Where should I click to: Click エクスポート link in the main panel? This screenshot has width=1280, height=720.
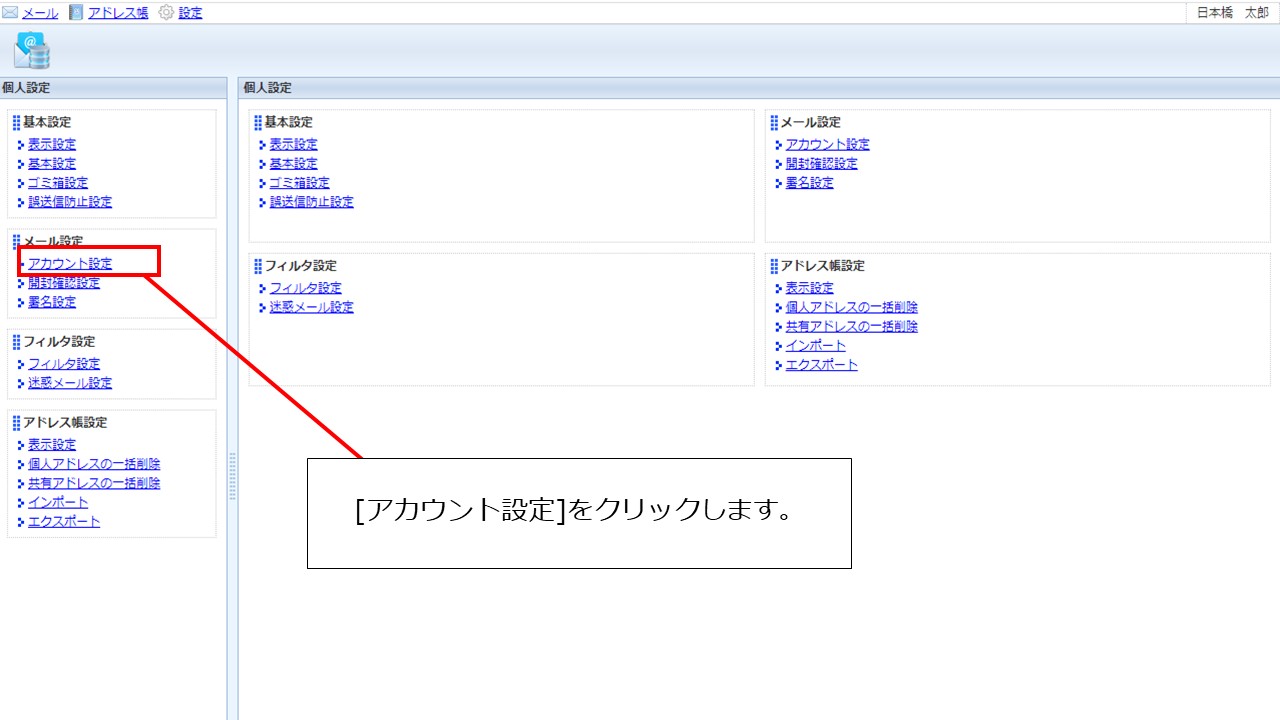coord(821,365)
